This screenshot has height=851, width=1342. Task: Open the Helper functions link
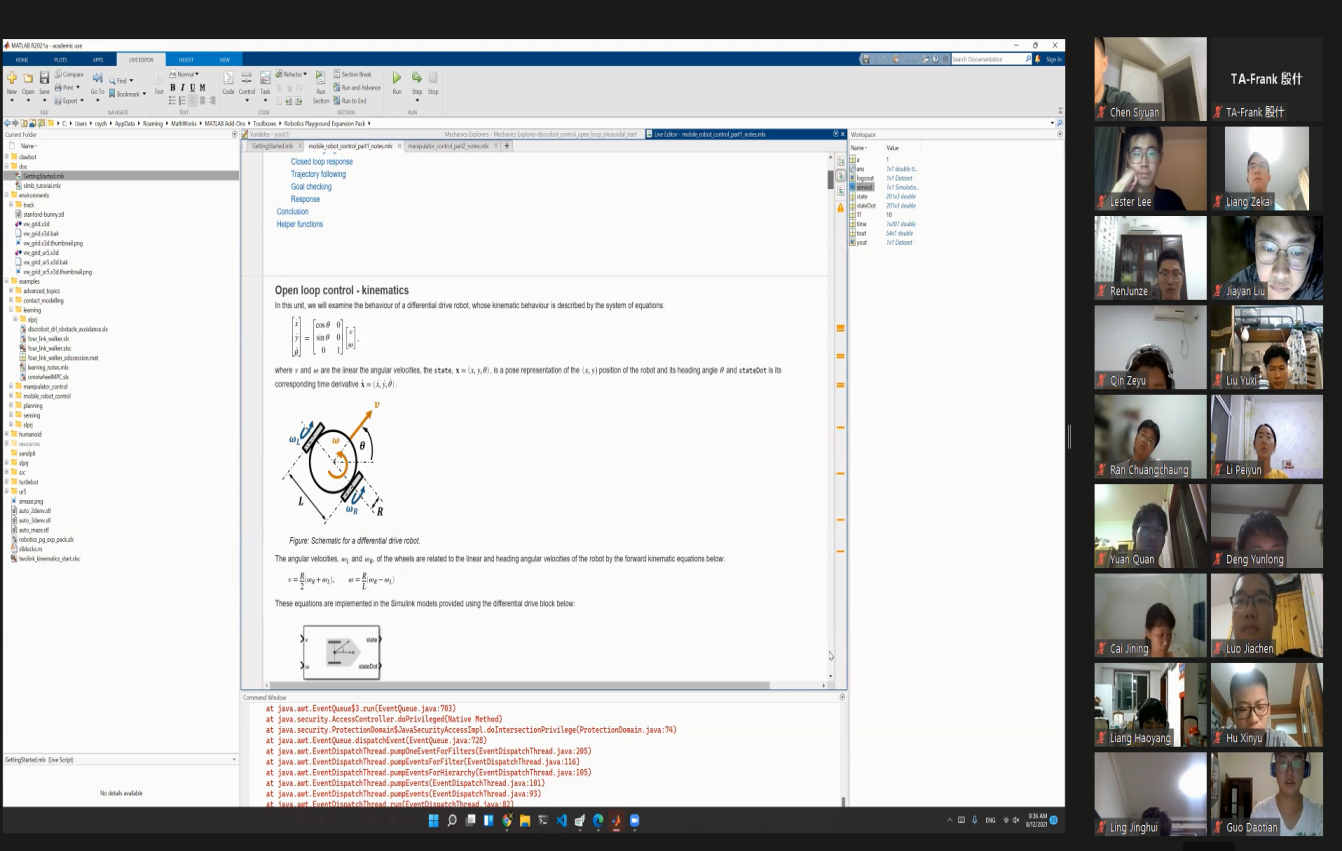pyautogui.click(x=300, y=224)
